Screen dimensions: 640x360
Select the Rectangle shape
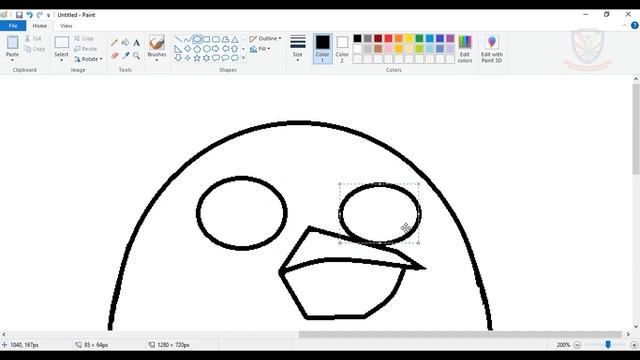point(206,40)
